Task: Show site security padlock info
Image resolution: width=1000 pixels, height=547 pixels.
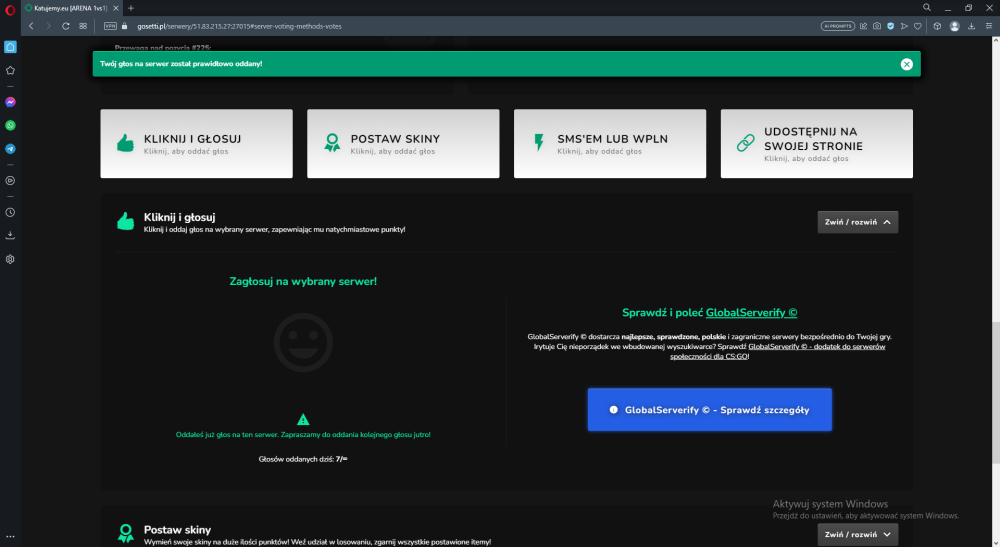Action: (124, 26)
